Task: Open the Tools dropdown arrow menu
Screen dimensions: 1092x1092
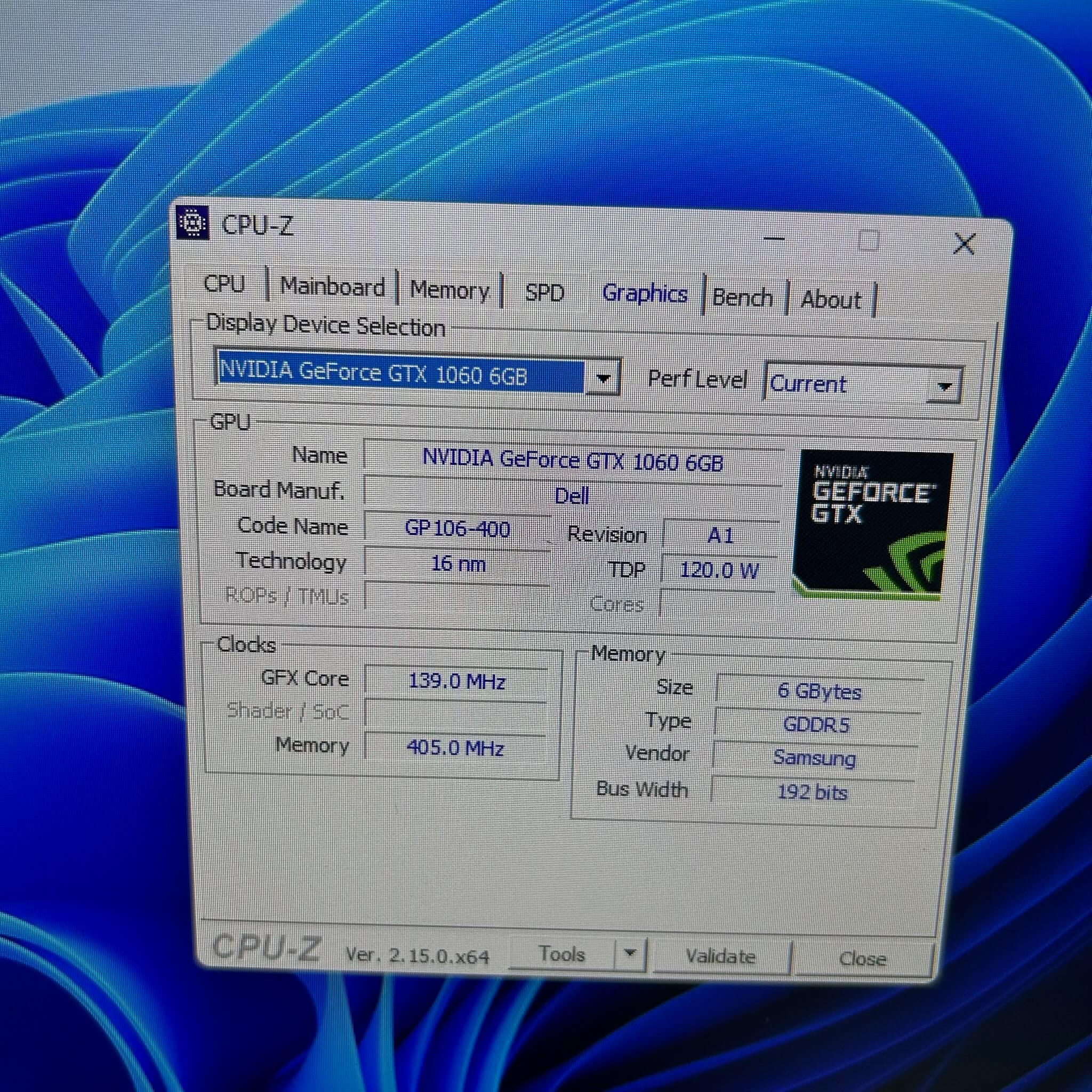Action: [x=630, y=954]
